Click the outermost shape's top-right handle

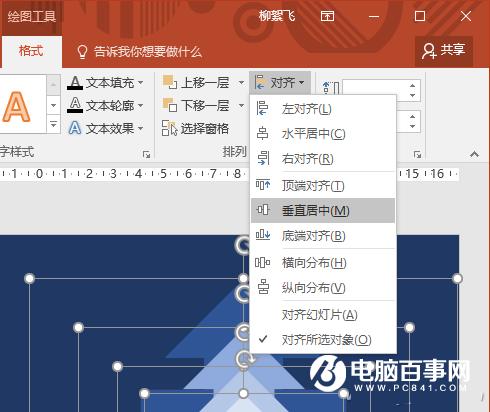[457, 278]
